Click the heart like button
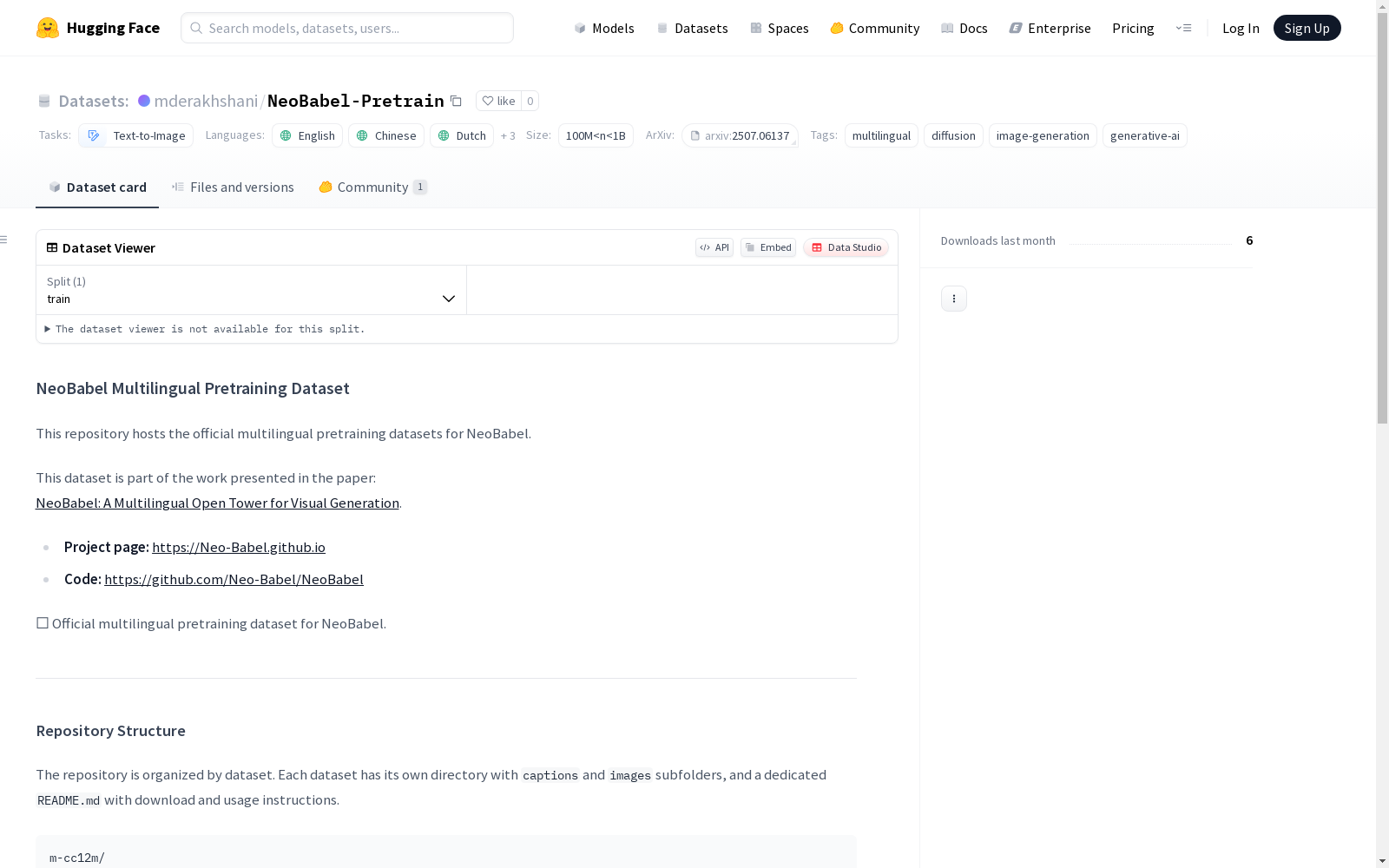The image size is (1389, 868). coord(498,101)
